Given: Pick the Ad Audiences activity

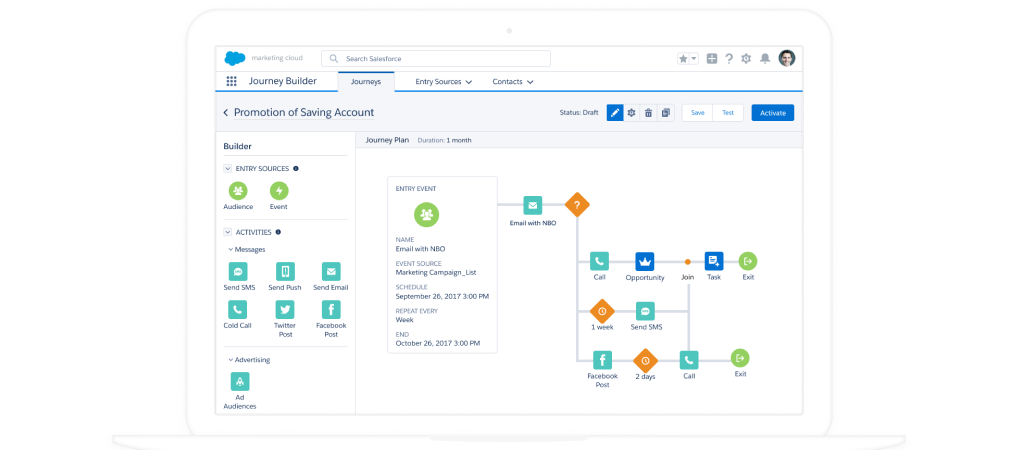Looking at the screenshot, I should [240, 381].
